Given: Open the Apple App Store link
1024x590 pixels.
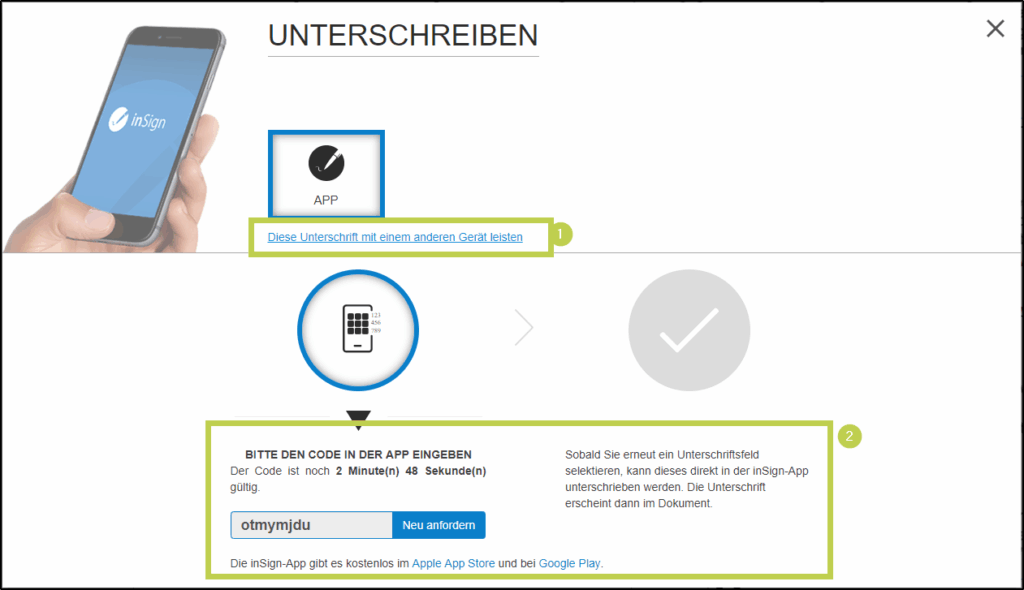Looking at the screenshot, I should 453,563.
